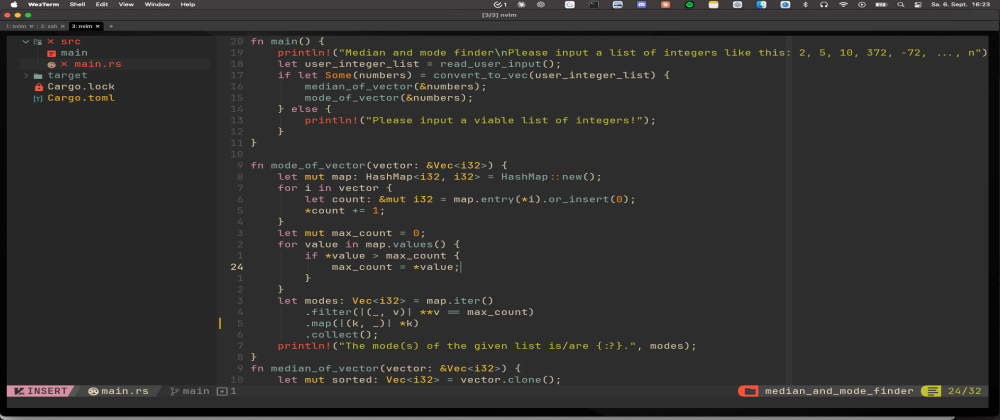
Task: Click the current line number 24
Action: pyautogui.click(x=236, y=267)
